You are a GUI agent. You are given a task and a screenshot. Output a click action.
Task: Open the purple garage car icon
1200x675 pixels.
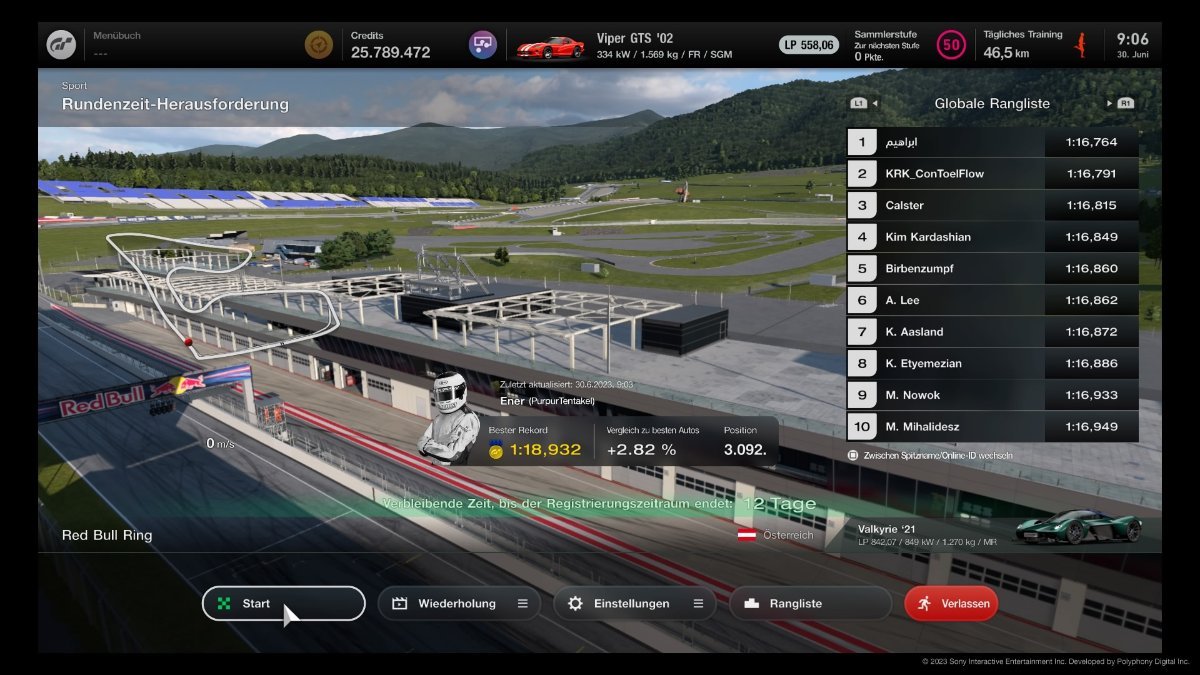(x=483, y=44)
